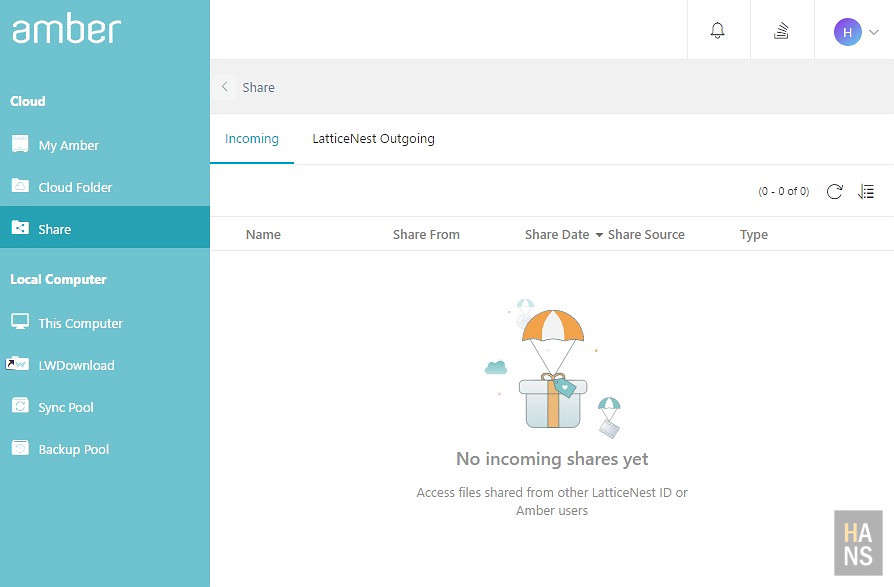
Task: Refresh the share list
Action: click(834, 191)
